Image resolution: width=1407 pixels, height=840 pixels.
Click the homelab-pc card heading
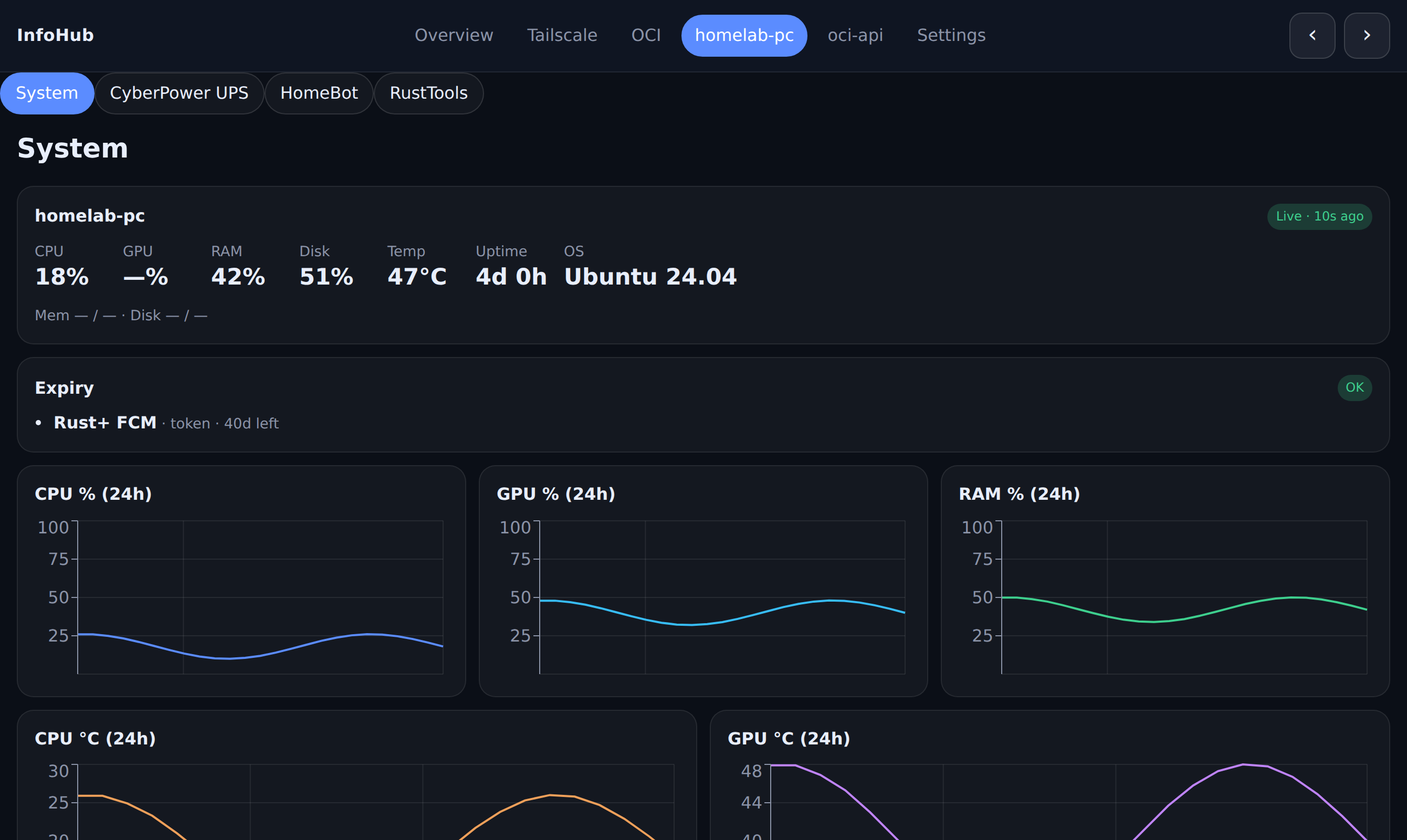tap(90, 216)
